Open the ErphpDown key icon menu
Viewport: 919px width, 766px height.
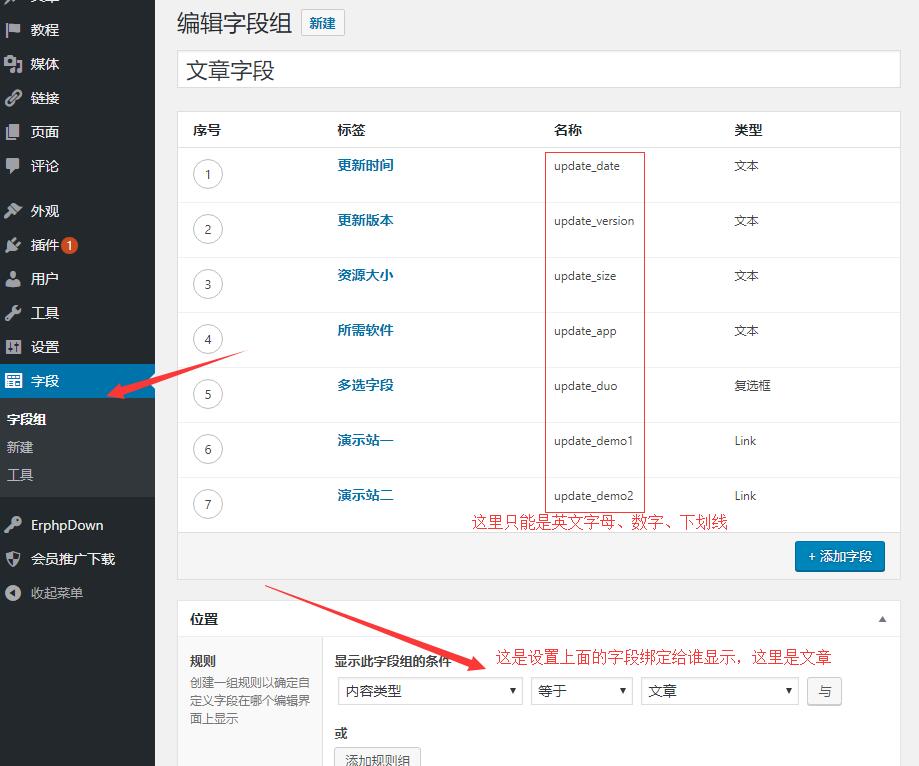[13, 525]
